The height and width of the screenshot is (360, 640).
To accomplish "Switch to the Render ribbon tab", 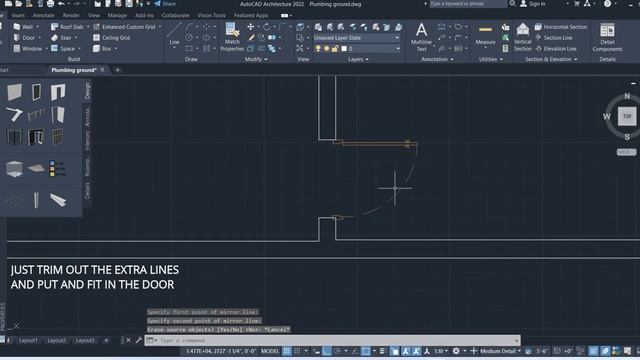I will (71, 15).
